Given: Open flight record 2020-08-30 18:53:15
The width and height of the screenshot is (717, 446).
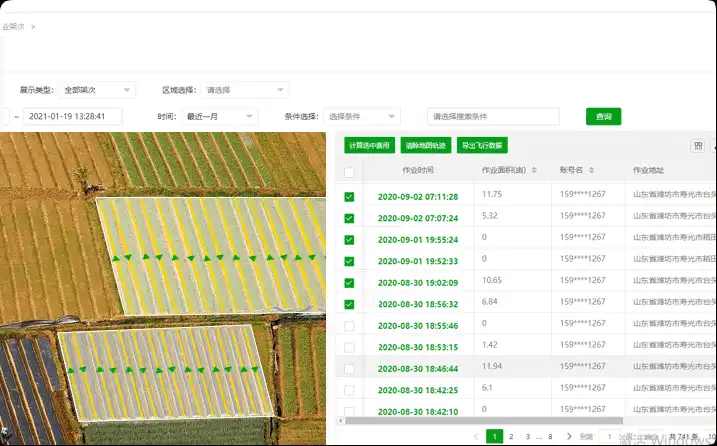Looking at the screenshot, I should tap(418, 347).
